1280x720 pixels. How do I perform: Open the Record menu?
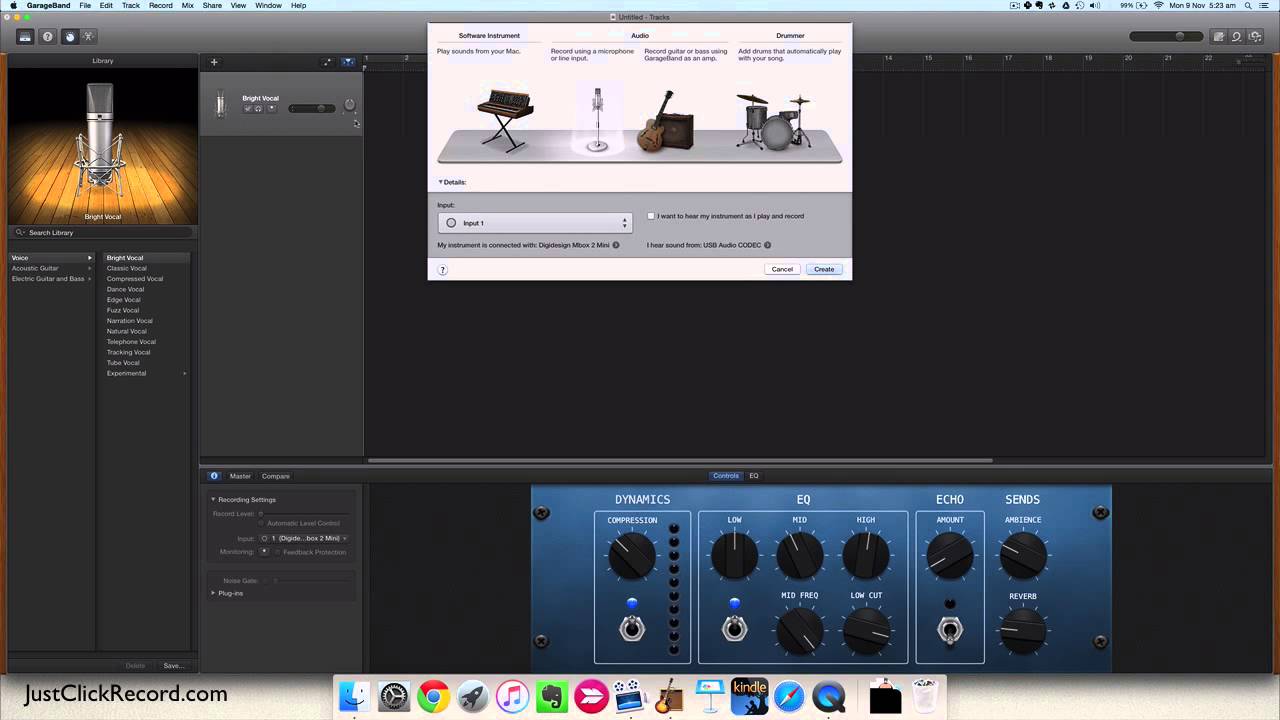pyautogui.click(x=160, y=5)
